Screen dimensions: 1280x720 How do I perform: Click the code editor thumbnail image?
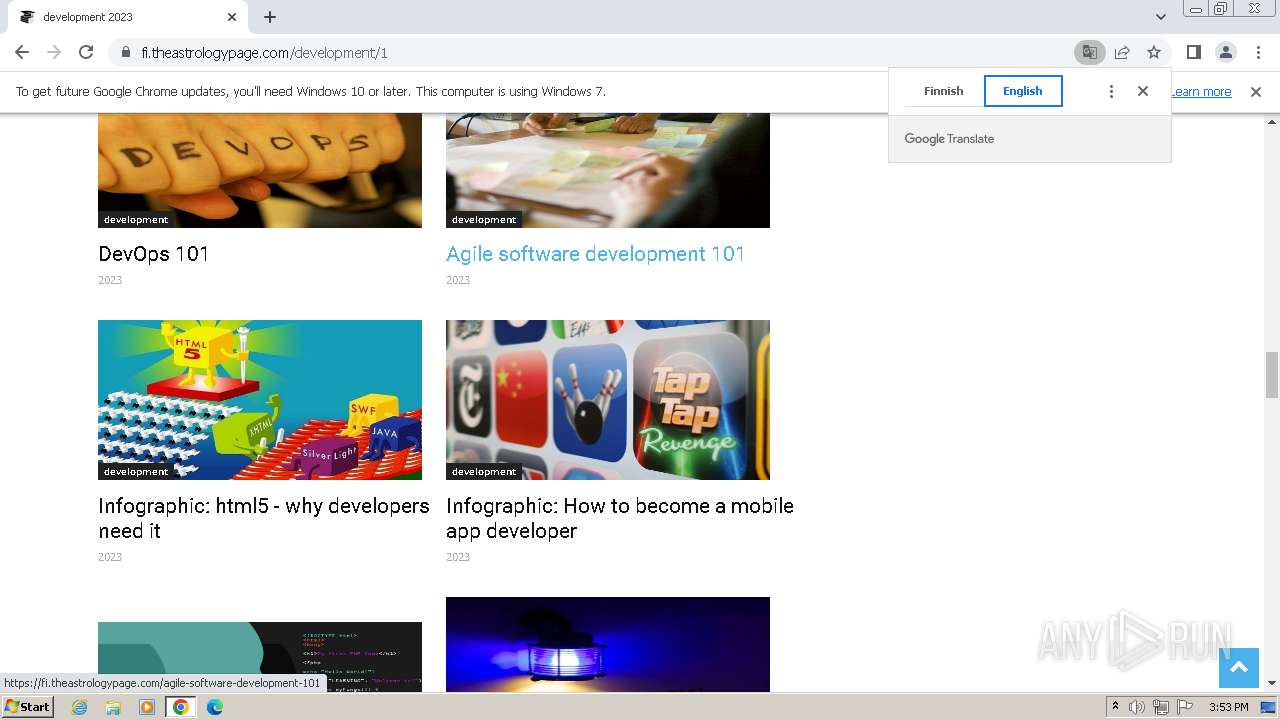pyautogui.click(x=260, y=656)
